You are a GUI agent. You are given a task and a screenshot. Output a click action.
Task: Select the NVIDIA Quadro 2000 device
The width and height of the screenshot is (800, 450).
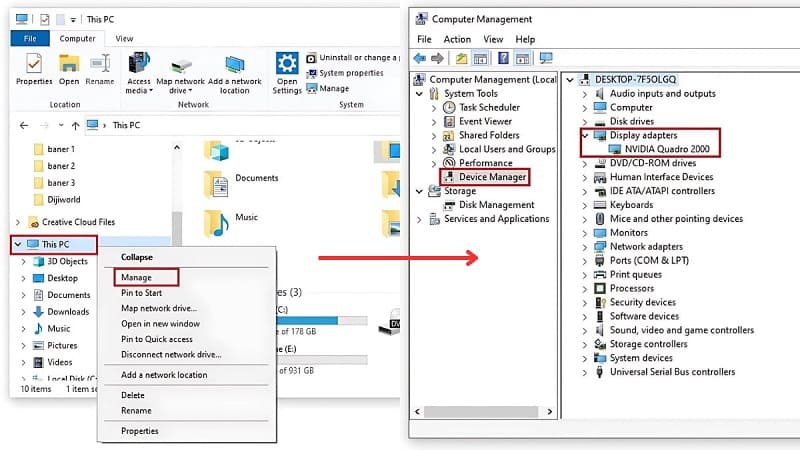pos(653,148)
